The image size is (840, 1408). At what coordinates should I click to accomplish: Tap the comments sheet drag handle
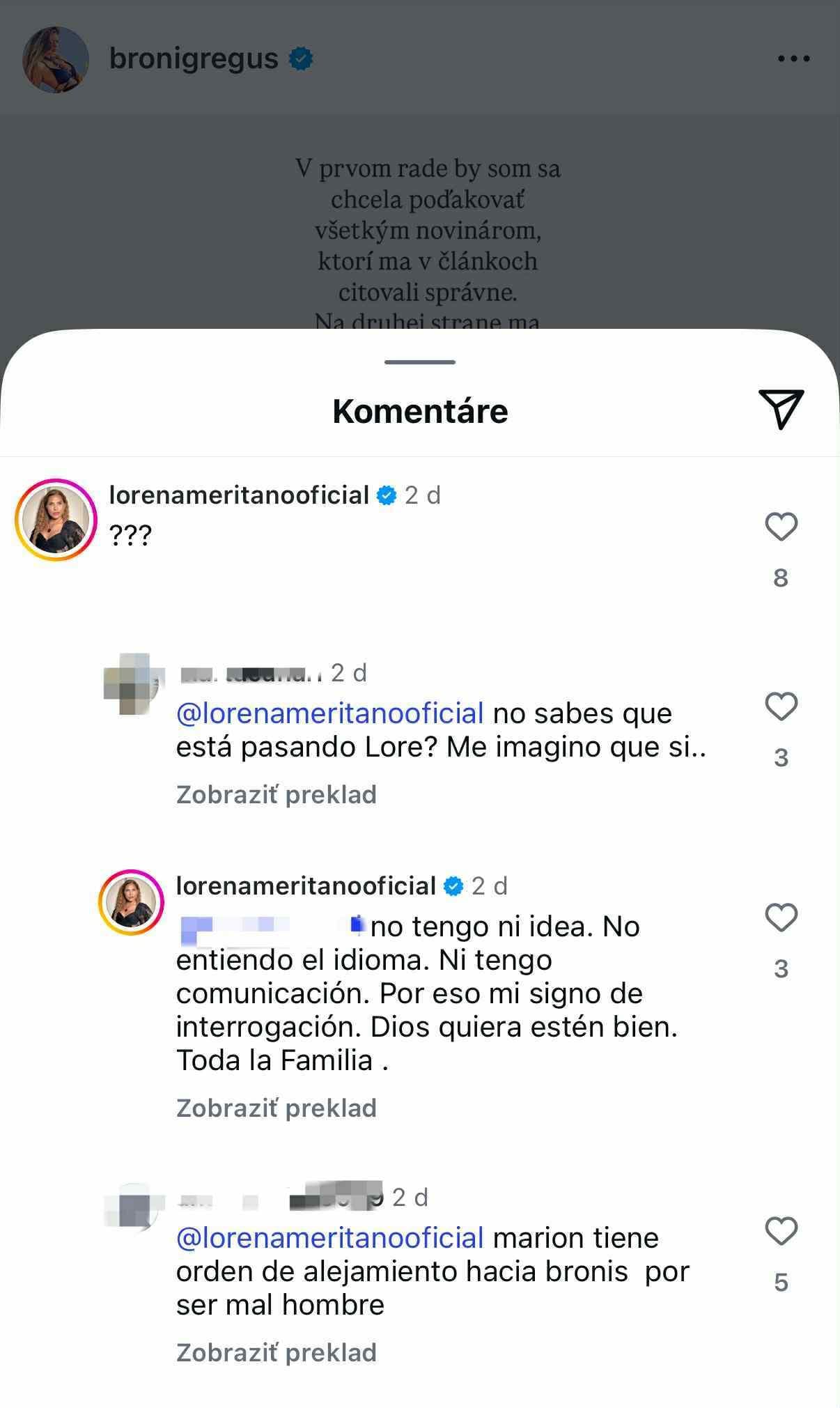click(x=419, y=362)
